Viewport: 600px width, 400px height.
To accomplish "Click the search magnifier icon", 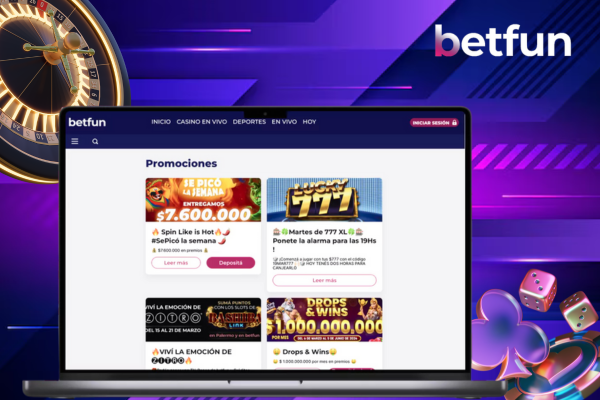I will 95,142.
